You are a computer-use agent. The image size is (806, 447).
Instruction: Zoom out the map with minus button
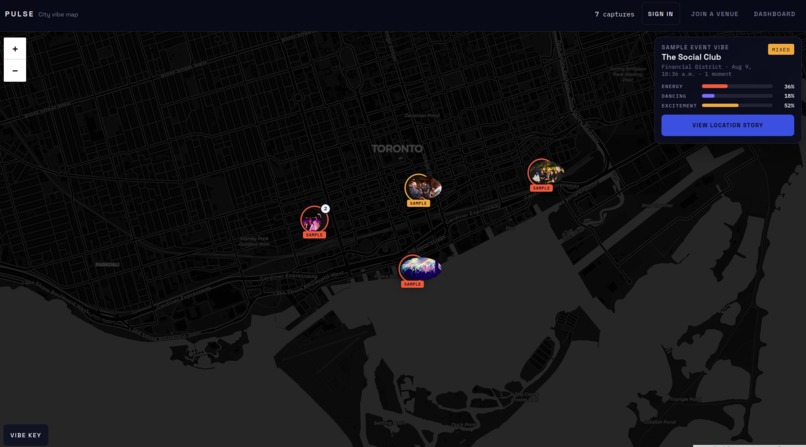(15, 70)
